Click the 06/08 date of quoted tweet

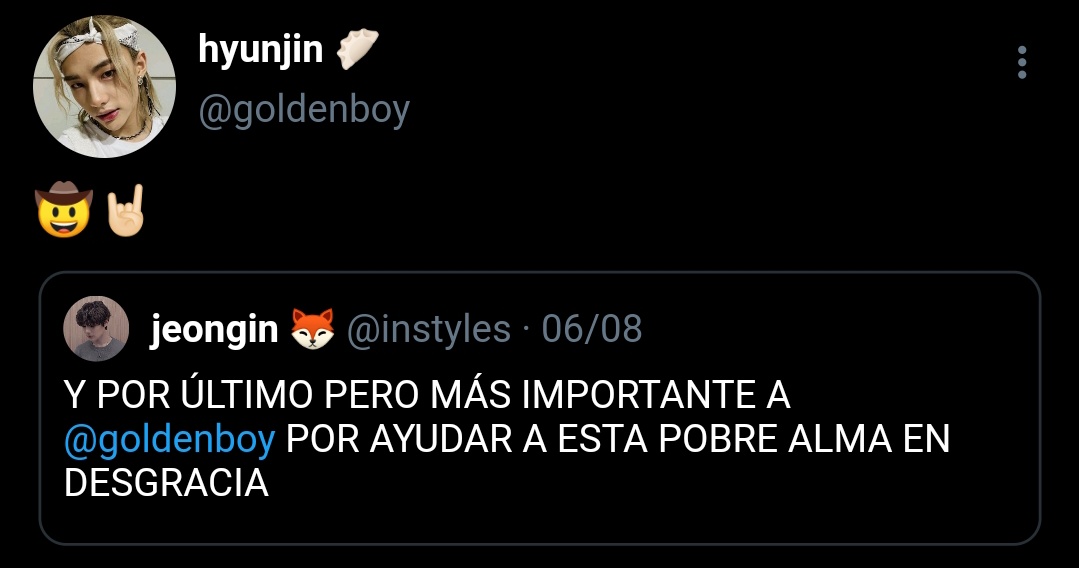[x=592, y=328]
